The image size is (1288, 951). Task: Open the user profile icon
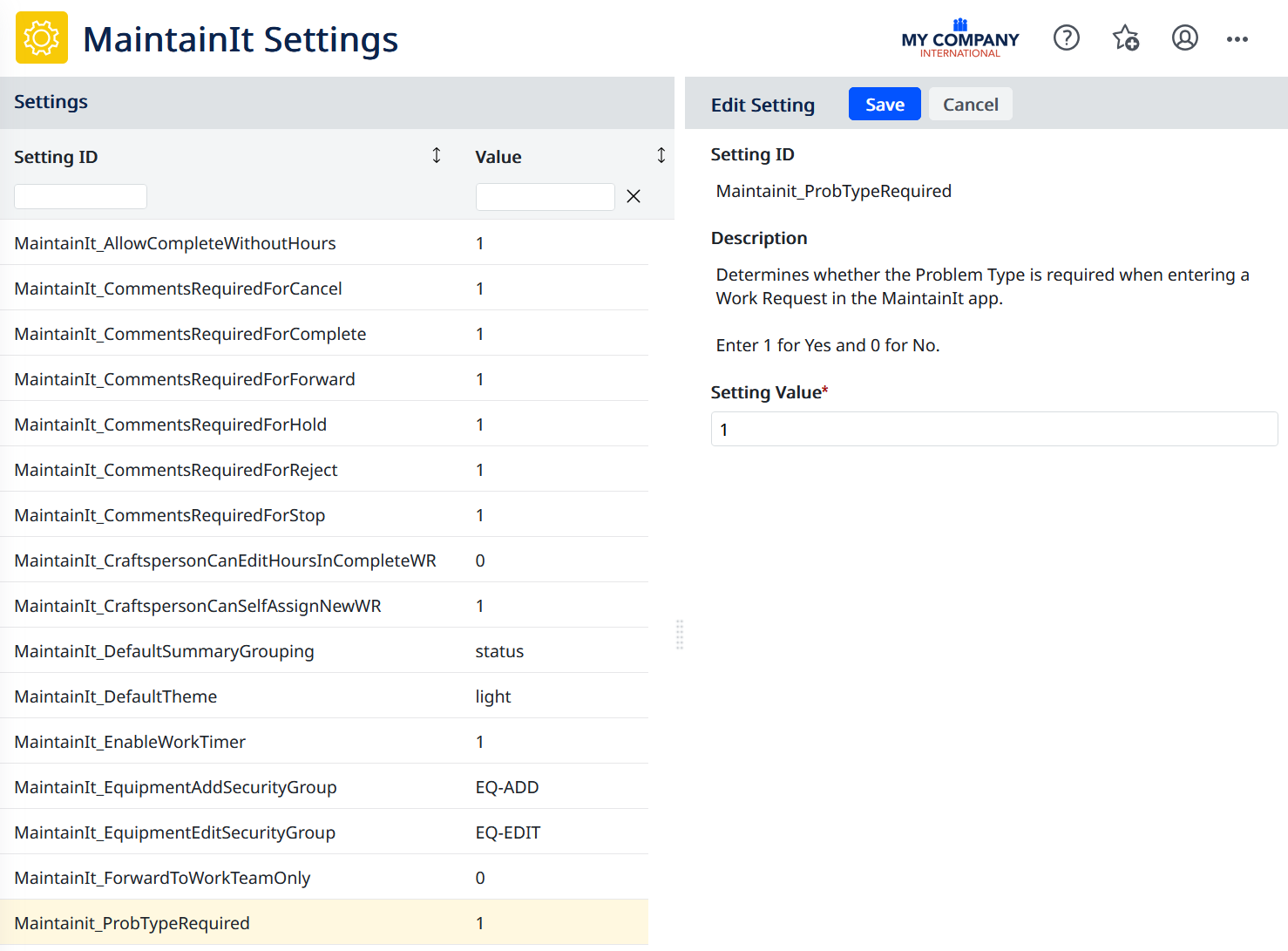tap(1184, 37)
